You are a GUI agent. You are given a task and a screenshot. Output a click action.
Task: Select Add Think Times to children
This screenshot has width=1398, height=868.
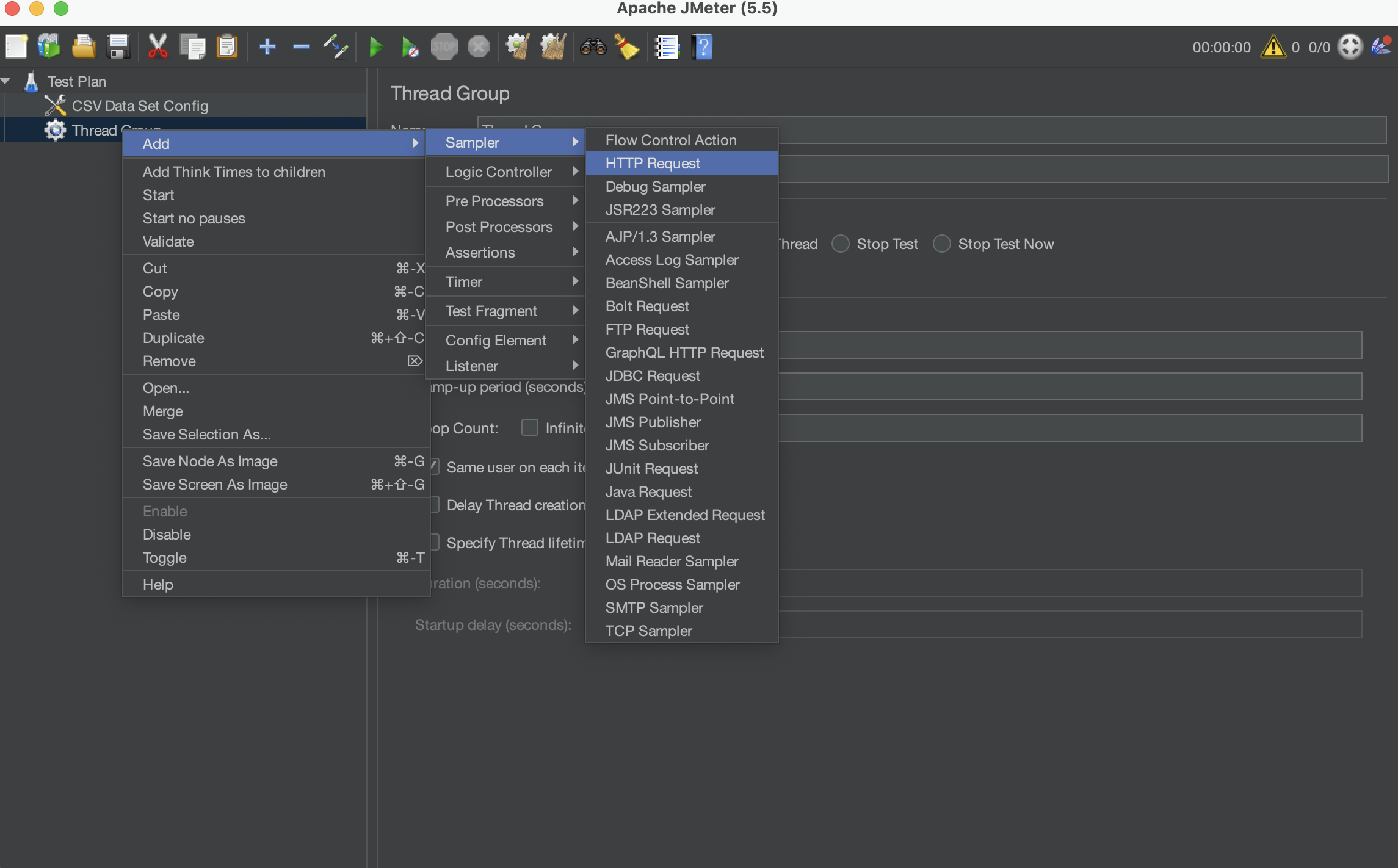tap(273, 172)
